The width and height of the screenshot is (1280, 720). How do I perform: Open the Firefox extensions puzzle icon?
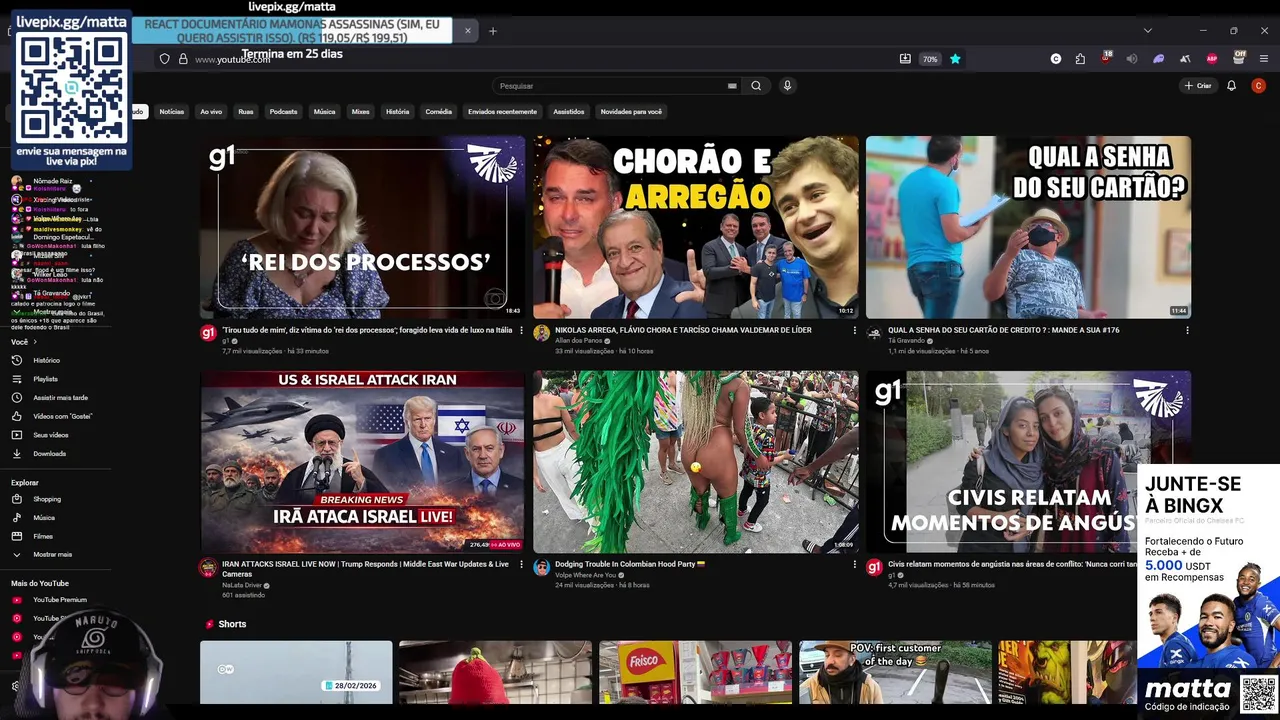(x=1080, y=59)
